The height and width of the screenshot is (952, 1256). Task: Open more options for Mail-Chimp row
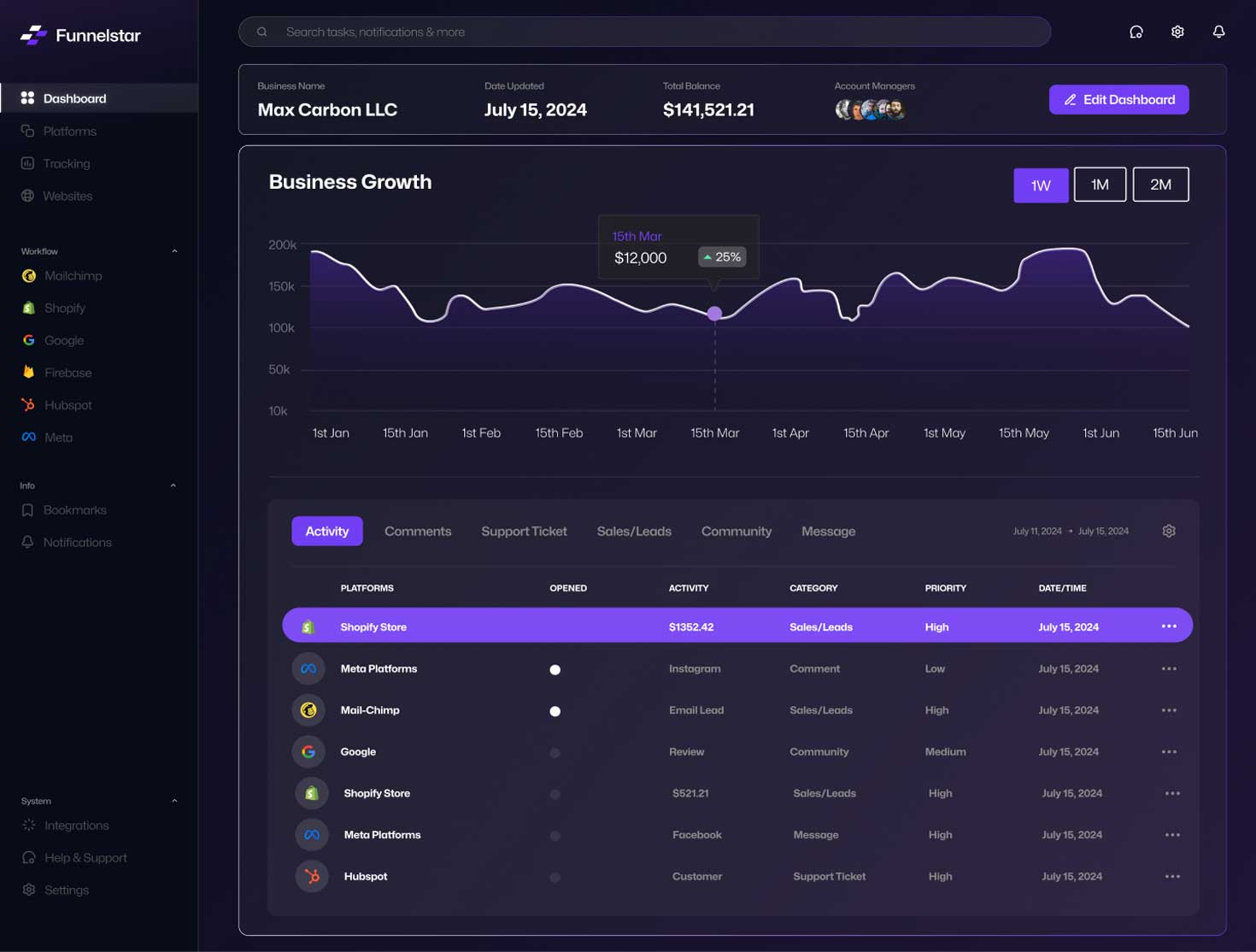pos(1169,710)
